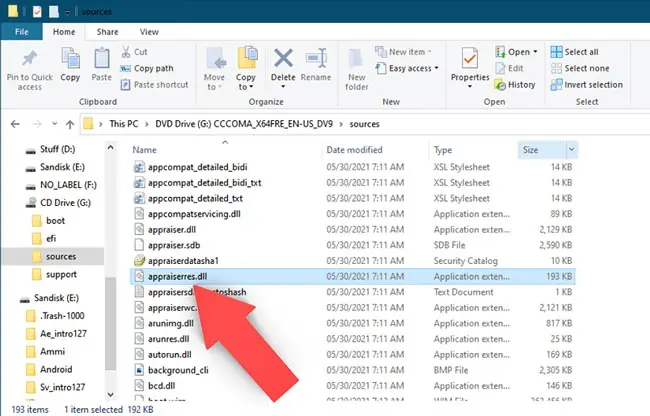Click the Properties icon
Image resolution: width=650 pixels, height=416 pixels.
[x=470, y=58]
